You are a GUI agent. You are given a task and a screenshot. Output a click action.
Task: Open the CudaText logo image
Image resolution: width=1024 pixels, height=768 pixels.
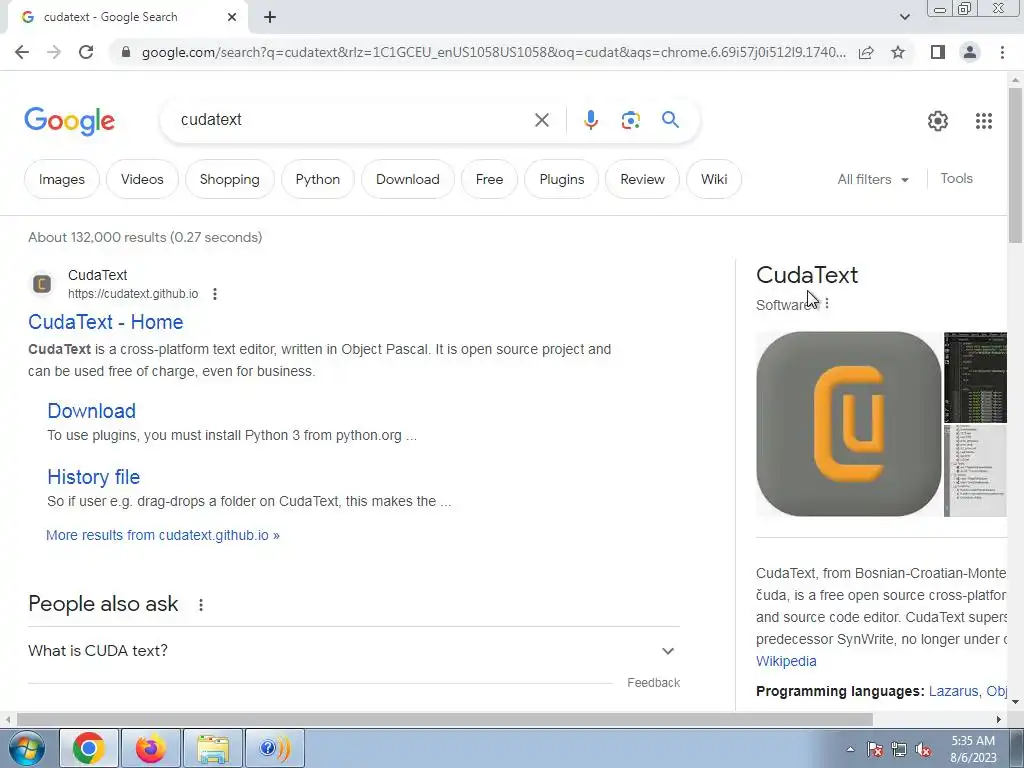point(848,424)
